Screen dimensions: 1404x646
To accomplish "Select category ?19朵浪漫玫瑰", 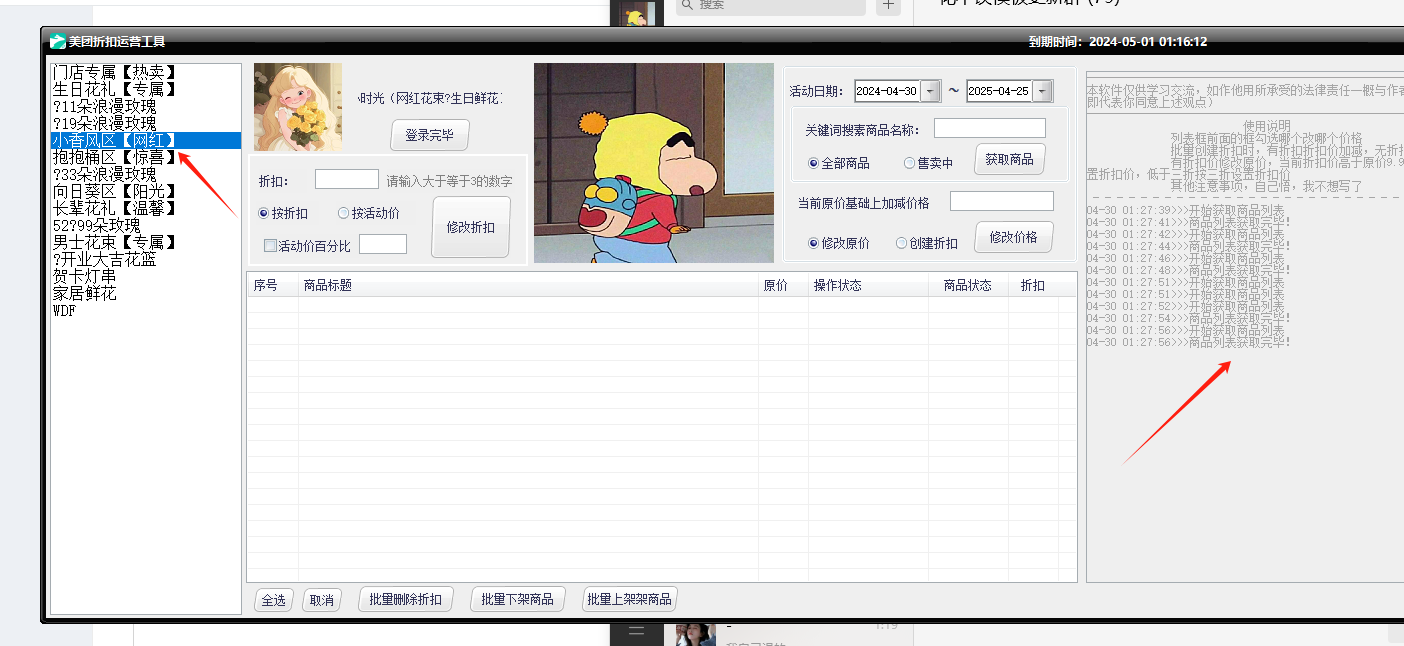I will click(146, 123).
